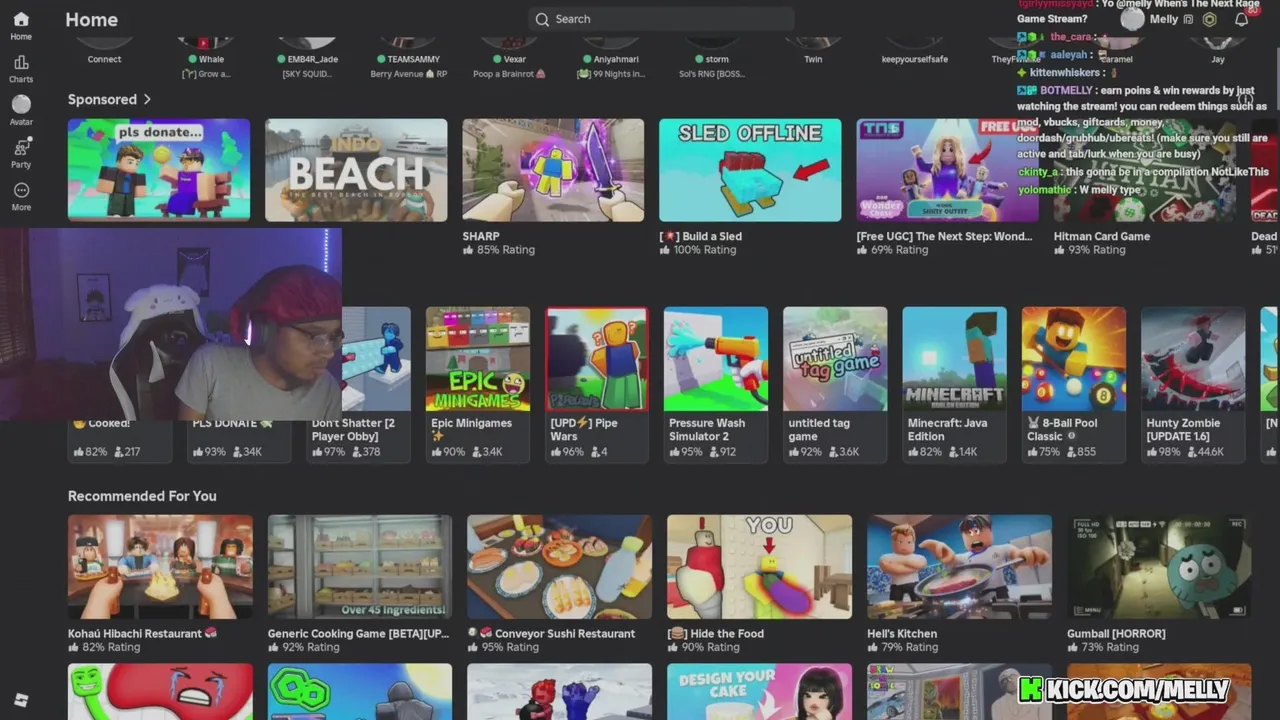Click the search magnifier icon
The height and width of the screenshot is (720, 1280).
[x=542, y=19]
